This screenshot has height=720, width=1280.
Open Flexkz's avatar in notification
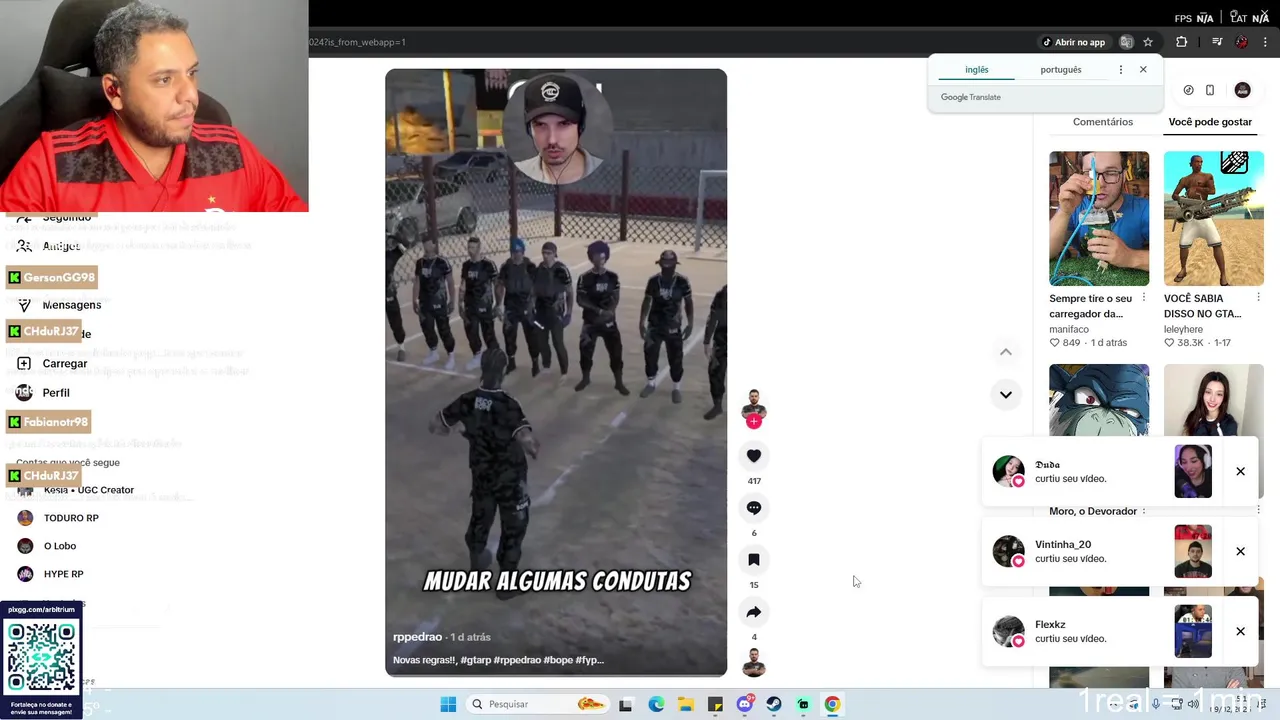point(1008,631)
